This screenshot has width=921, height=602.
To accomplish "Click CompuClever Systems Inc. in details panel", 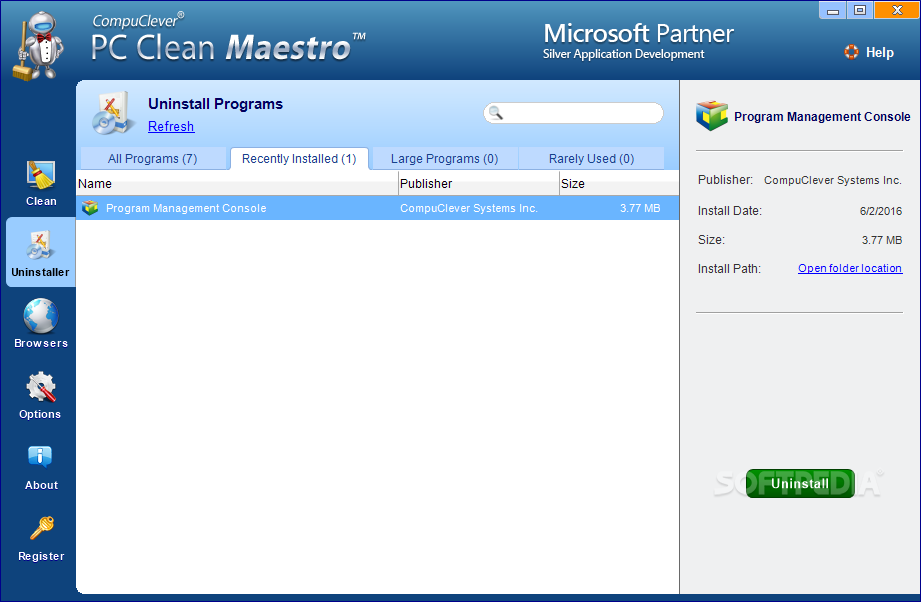I will (x=832, y=180).
